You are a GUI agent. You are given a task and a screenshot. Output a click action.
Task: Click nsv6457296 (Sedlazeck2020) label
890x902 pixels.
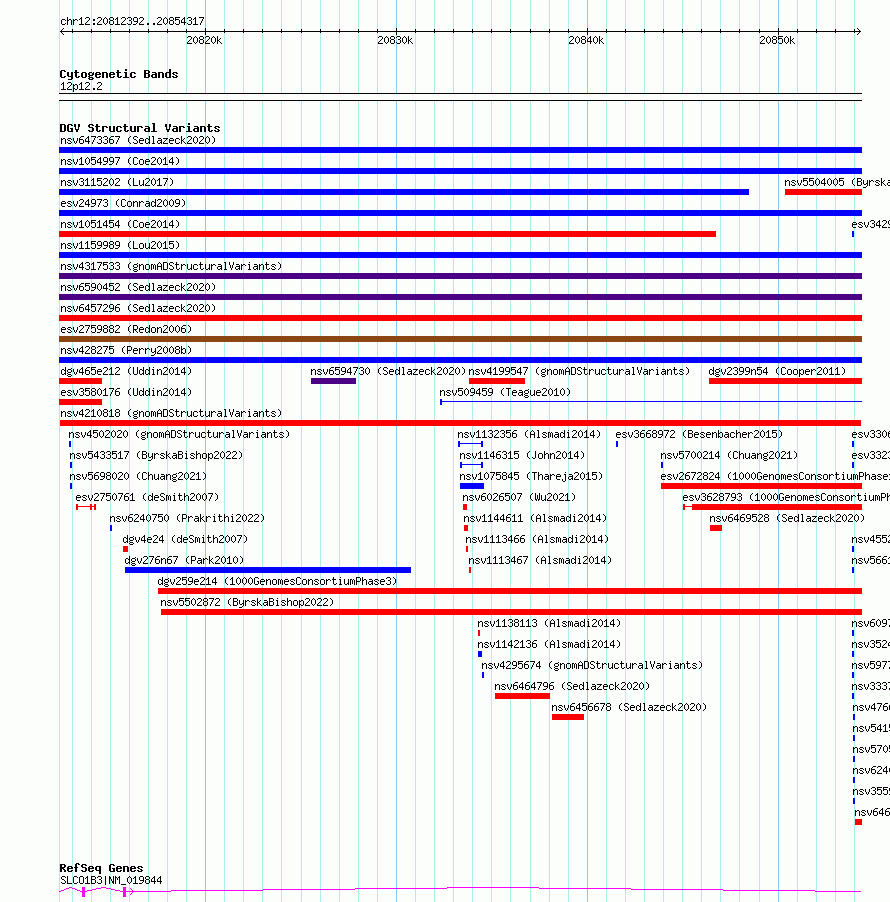[138, 308]
